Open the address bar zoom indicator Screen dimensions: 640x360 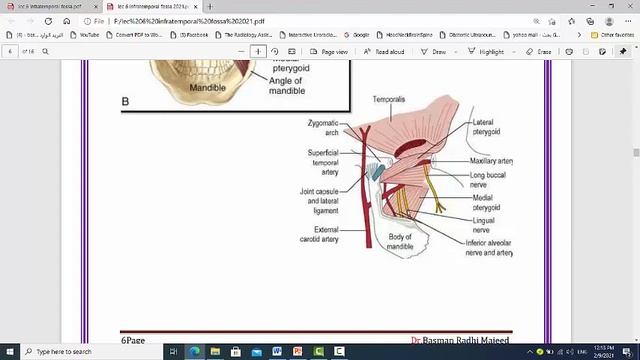click(x=536, y=21)
